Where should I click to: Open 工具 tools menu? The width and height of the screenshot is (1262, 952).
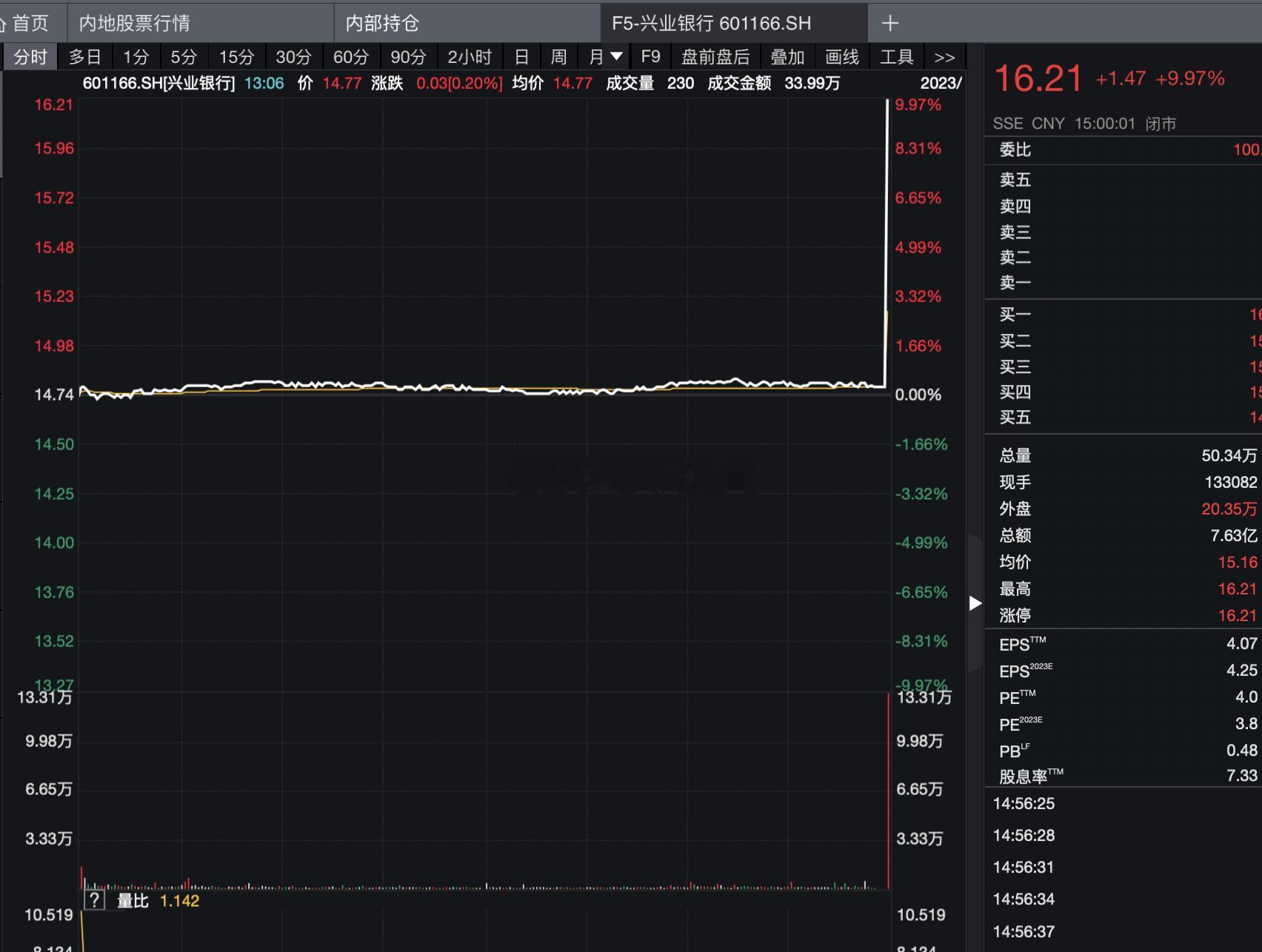coord(897,57)
